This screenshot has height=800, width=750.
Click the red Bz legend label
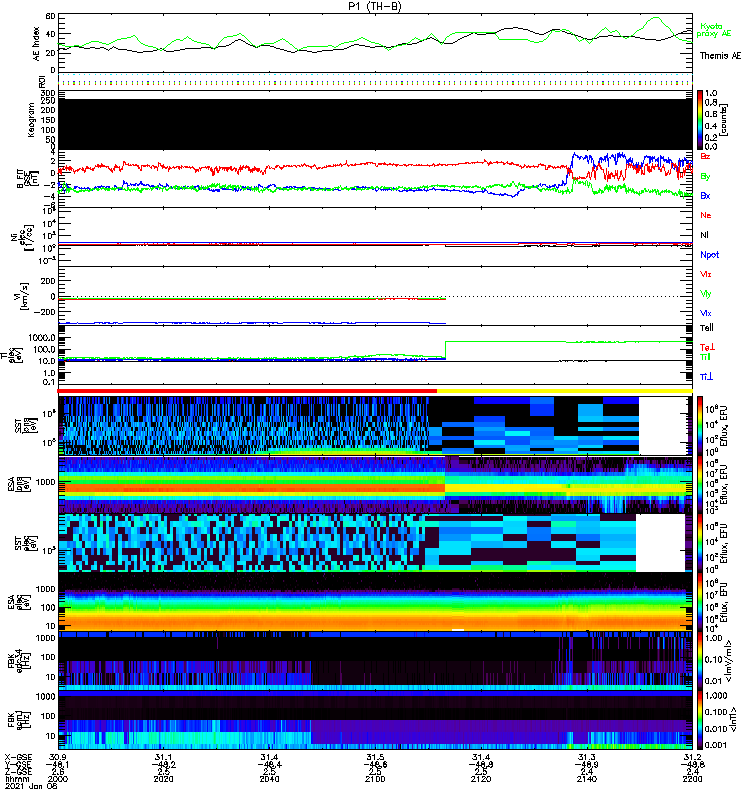[x=705, y=156]
